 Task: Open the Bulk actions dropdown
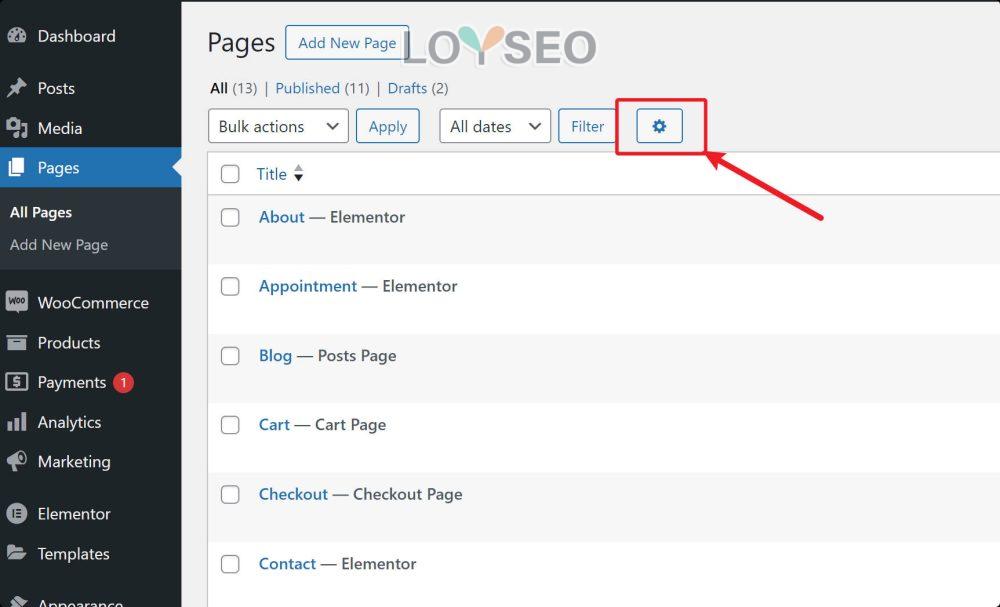click(x=278, y=126)
